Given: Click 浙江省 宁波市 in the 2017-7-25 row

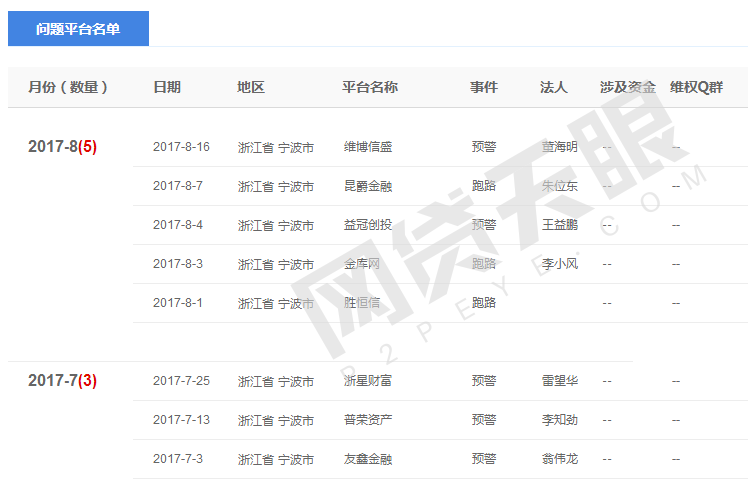Looking at the screenshot, I should (x=276, y=382).
